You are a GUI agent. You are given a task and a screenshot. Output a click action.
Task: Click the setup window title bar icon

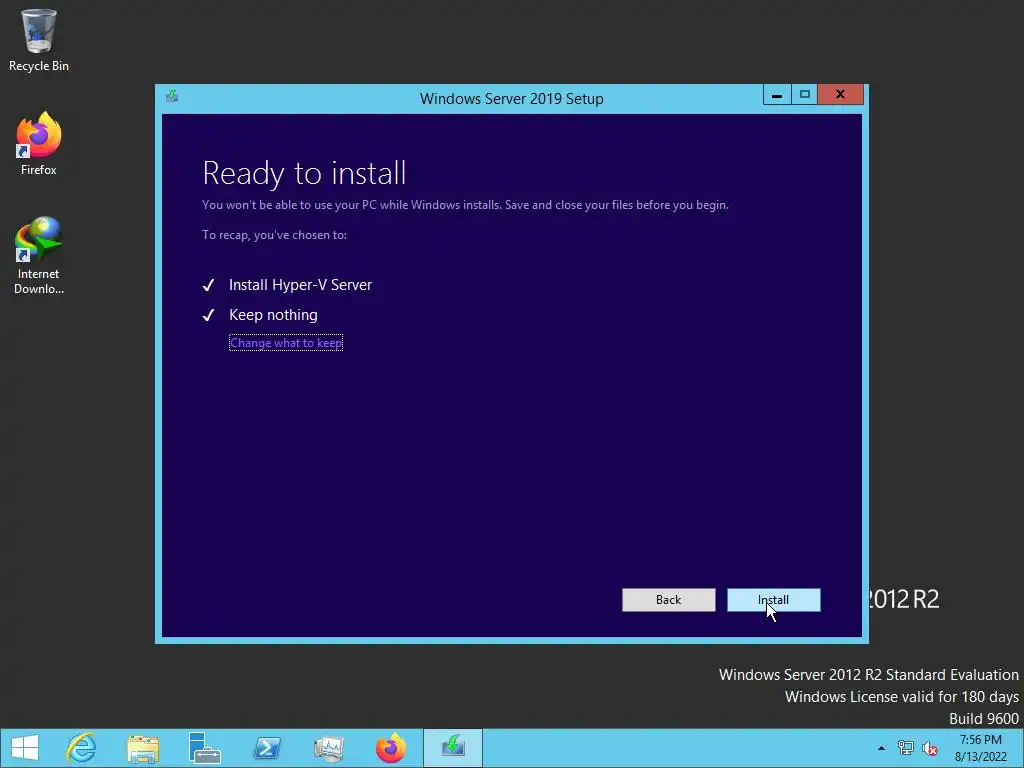(x=172, y=97)
